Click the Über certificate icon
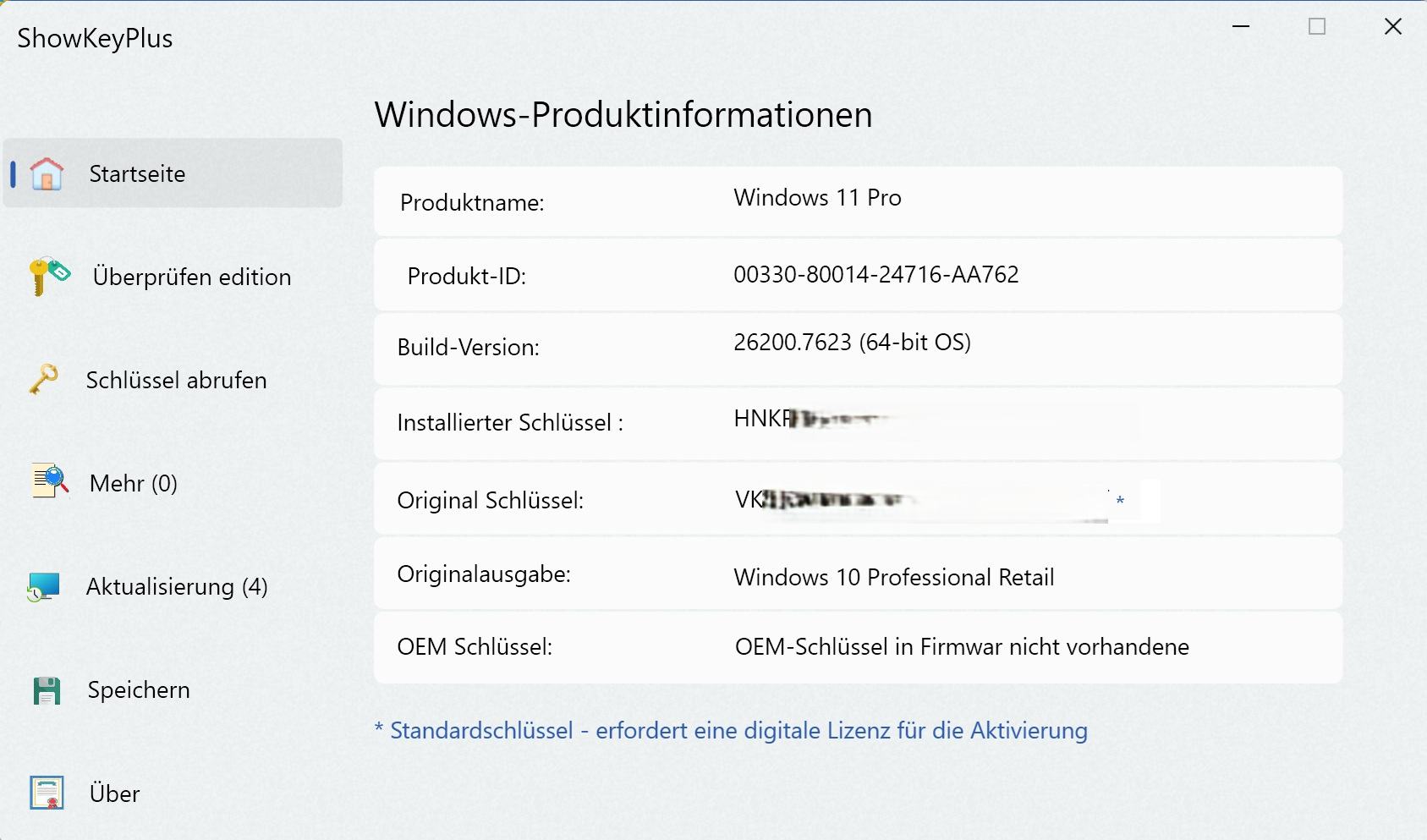The width and height of the screenshot is (1427, 840). point(47,793)
